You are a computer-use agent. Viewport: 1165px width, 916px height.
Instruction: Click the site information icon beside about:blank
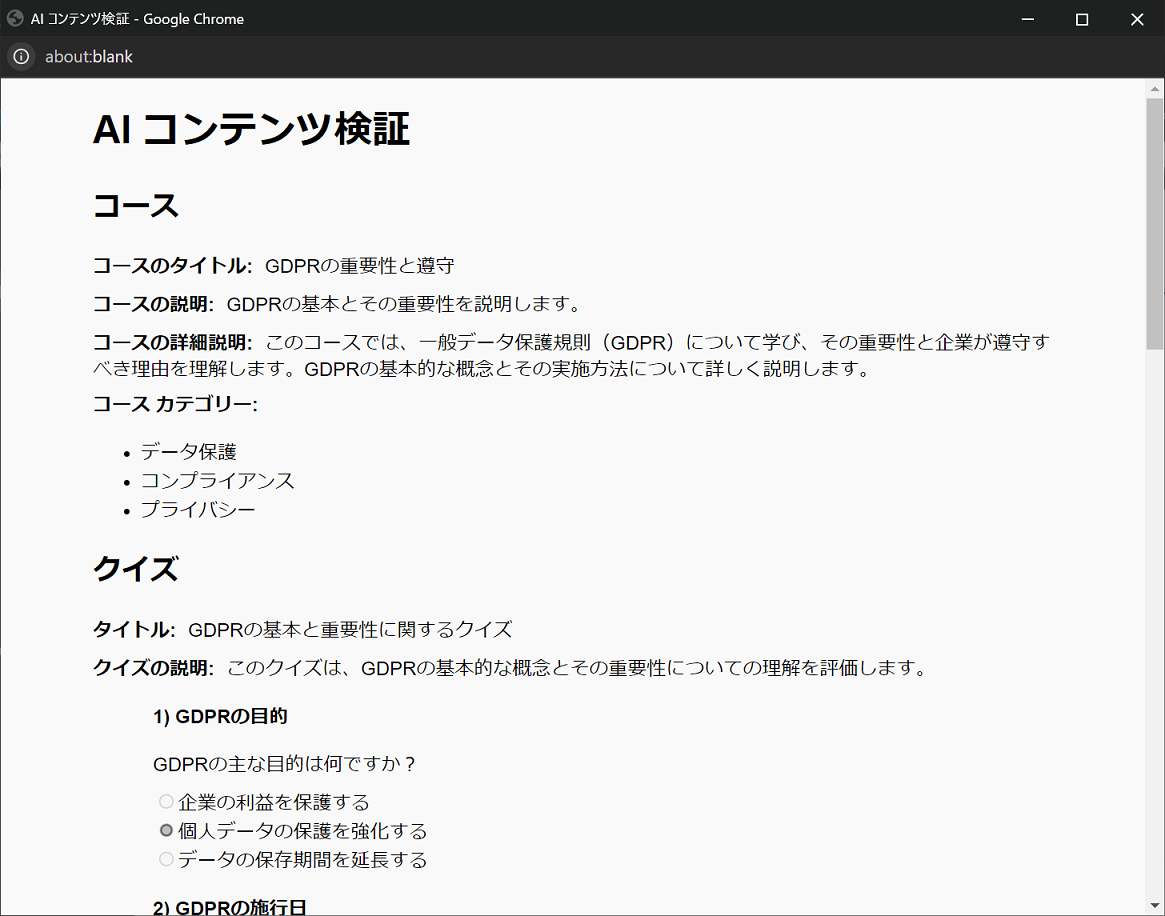[x=22, y=56]
